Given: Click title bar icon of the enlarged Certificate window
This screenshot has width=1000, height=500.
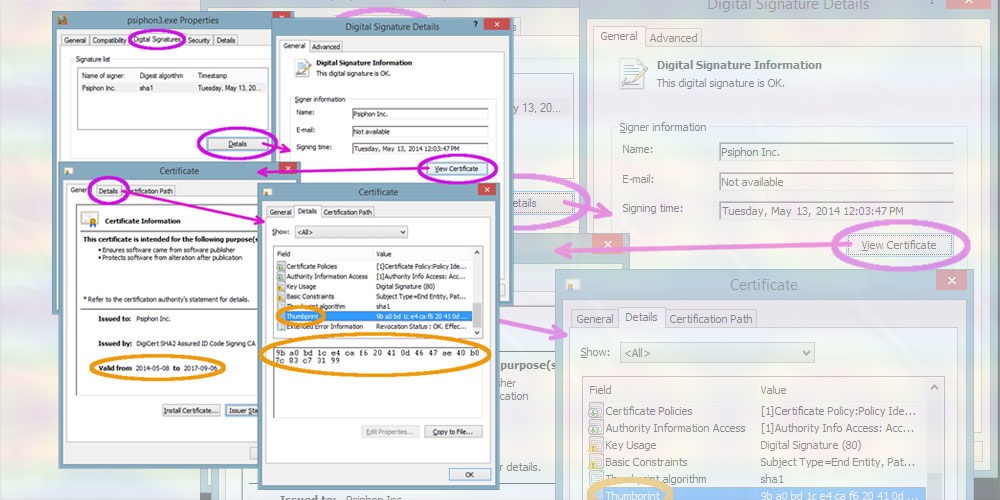Looking at the screenshot, I should [x=573, y=284].
